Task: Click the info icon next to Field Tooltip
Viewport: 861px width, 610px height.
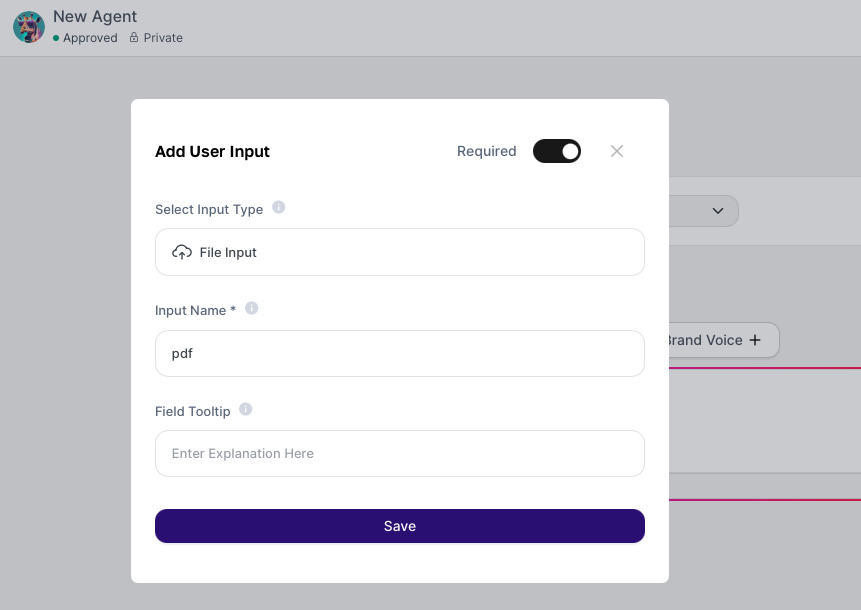Action: 245,409
